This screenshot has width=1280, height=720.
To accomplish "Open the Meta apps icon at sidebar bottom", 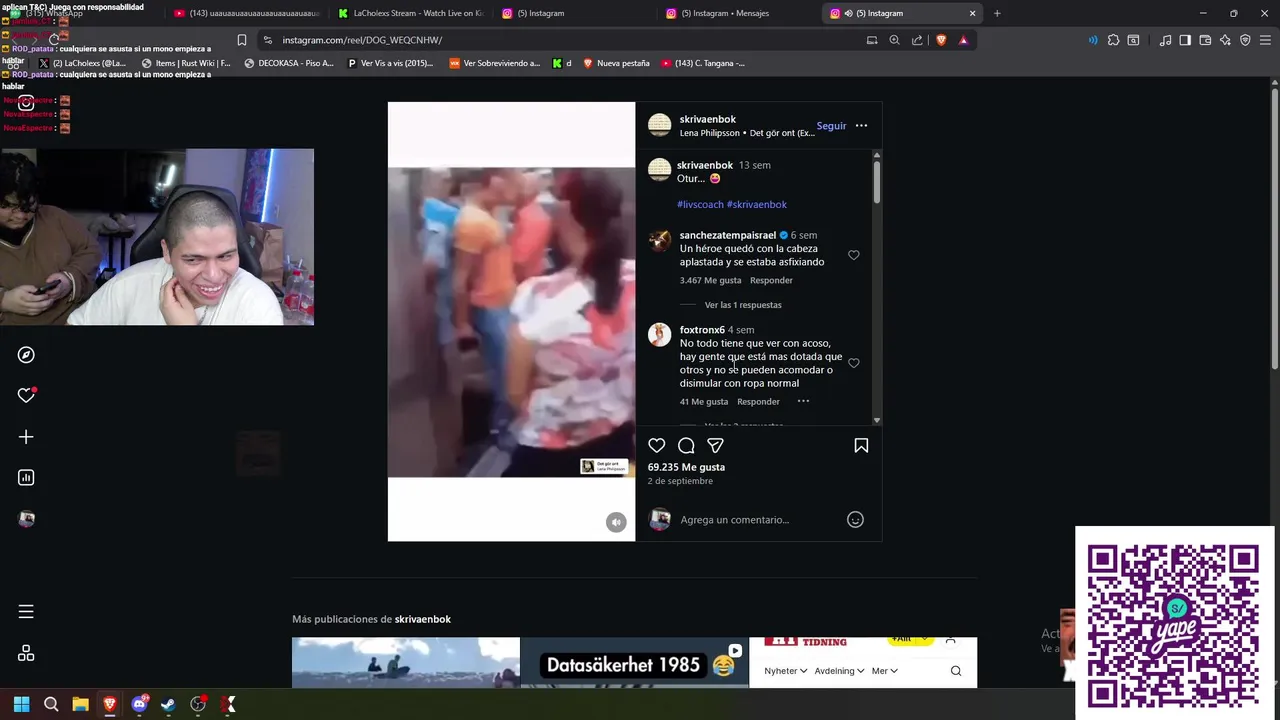I will point(26,653).
